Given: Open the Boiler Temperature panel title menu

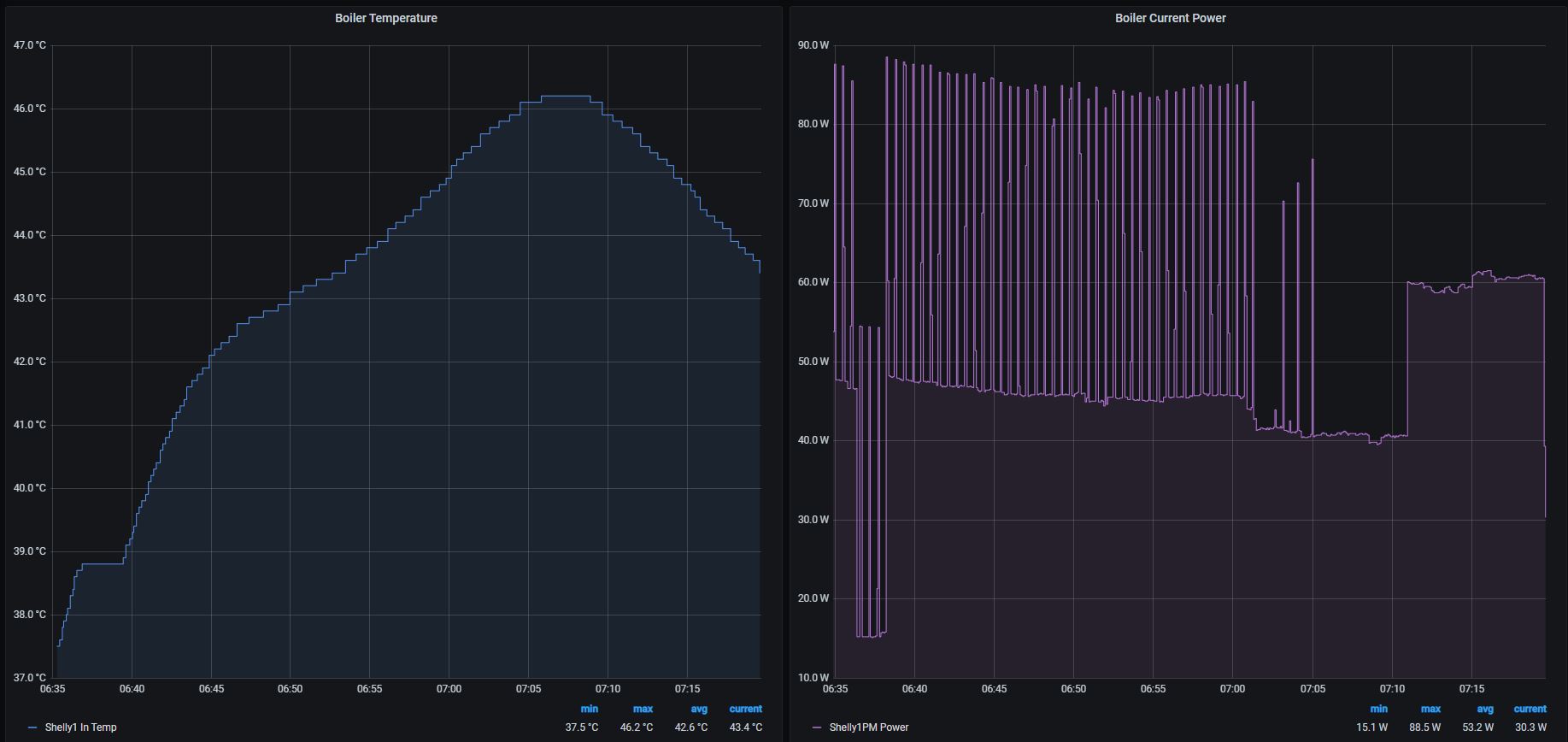Looking at the screenshot, I should click(x=385, y=18).
